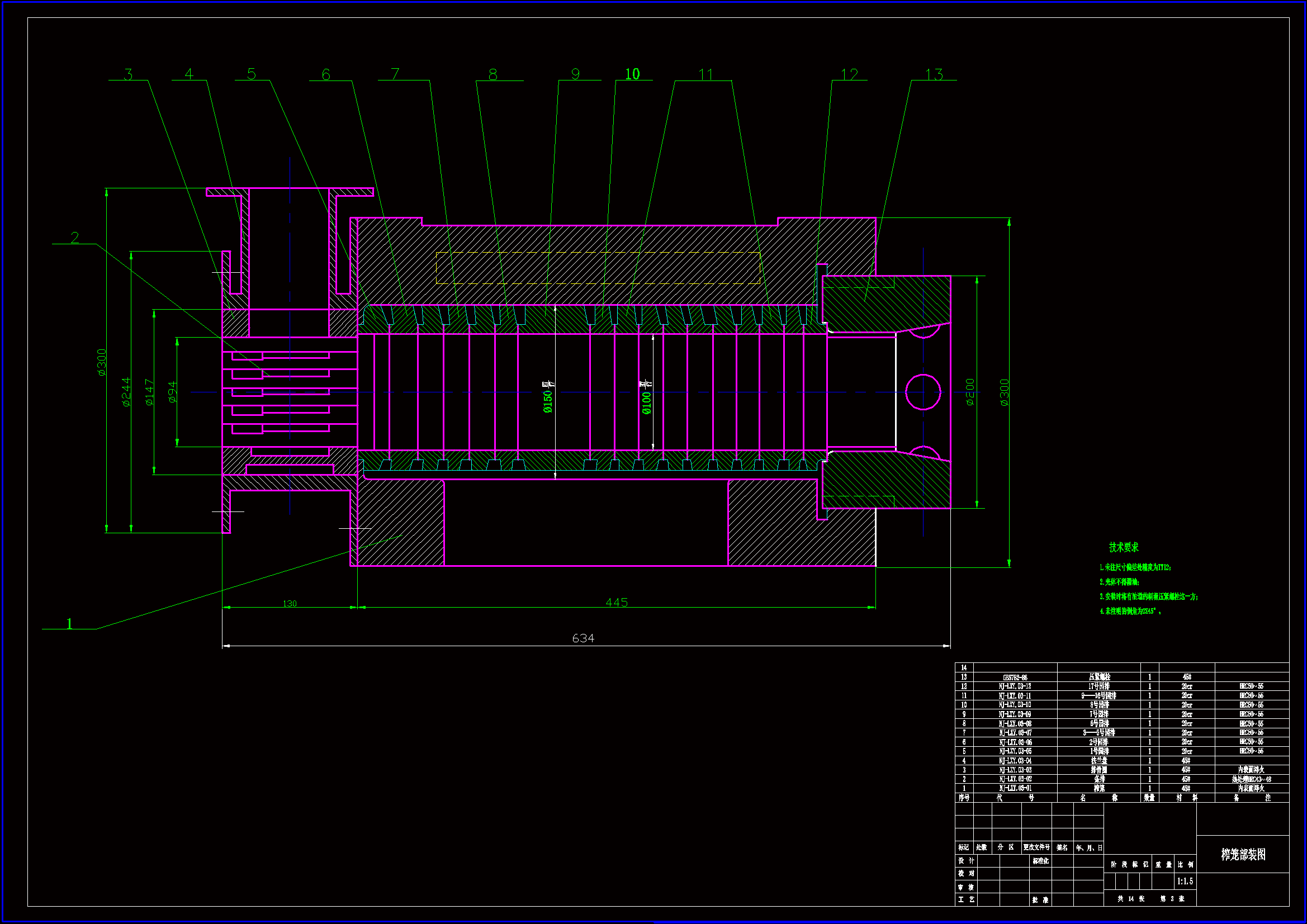Click the 1:1.5 scale cell
This screenshot has height=924, width=1307.
pos(1185,882)
